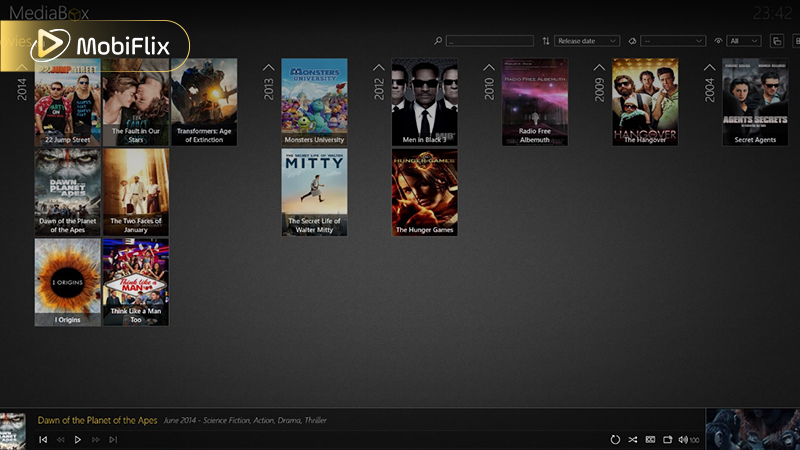The image size is (800, 450).
Task: Click the fullscreen display icon in player bar
Action: point(667,439)
